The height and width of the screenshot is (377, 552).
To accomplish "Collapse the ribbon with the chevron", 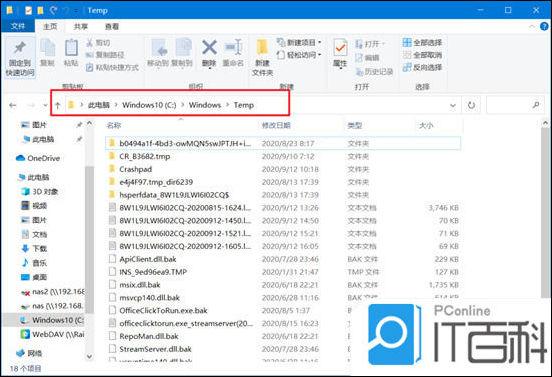I will click(x=532, y=26).
